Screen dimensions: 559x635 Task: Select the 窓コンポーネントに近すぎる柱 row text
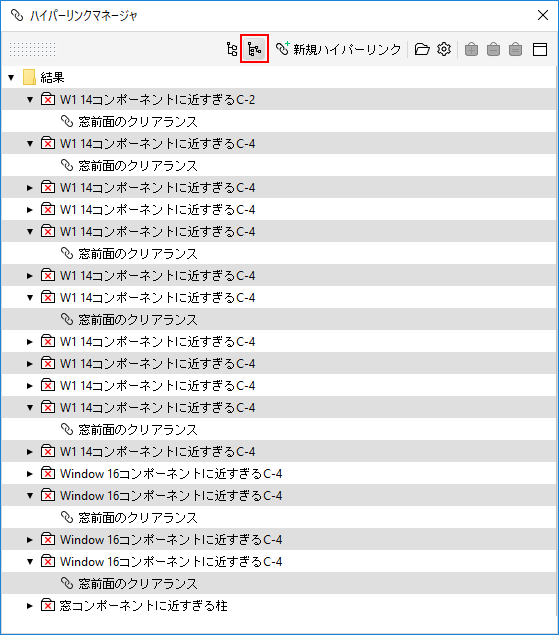coord(143,606)
